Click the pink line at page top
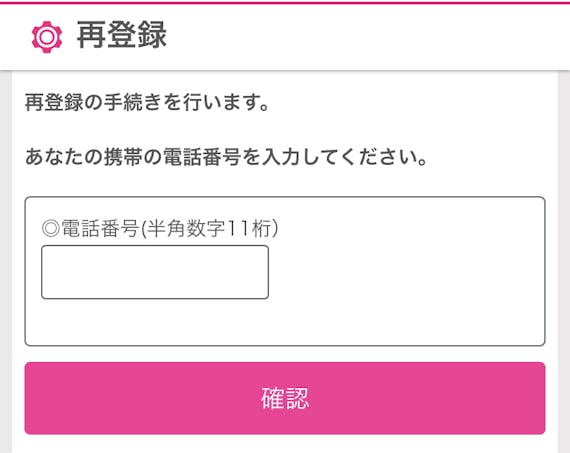Screen dimensions: 570x453 (x=285, y=3)
